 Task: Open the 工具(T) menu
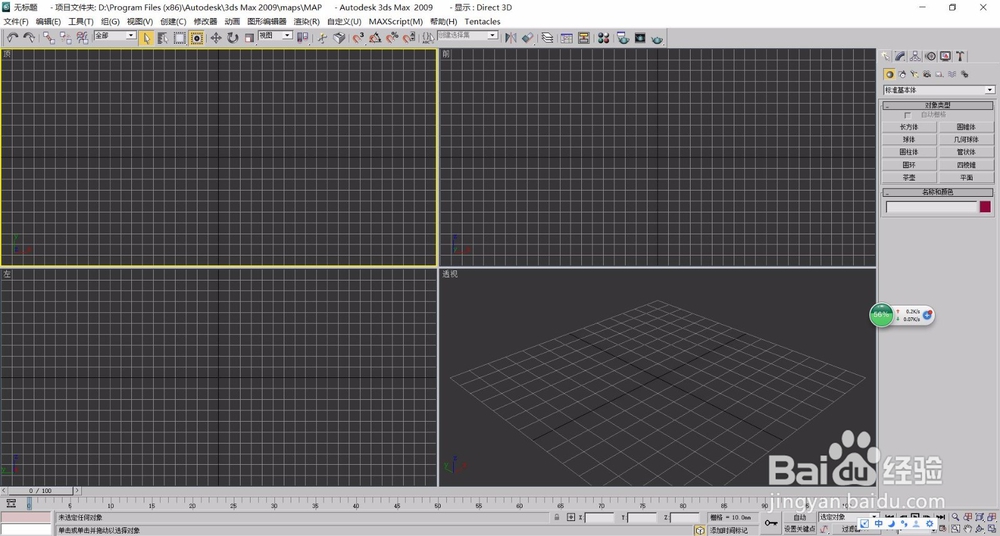[x=81, y=22]
